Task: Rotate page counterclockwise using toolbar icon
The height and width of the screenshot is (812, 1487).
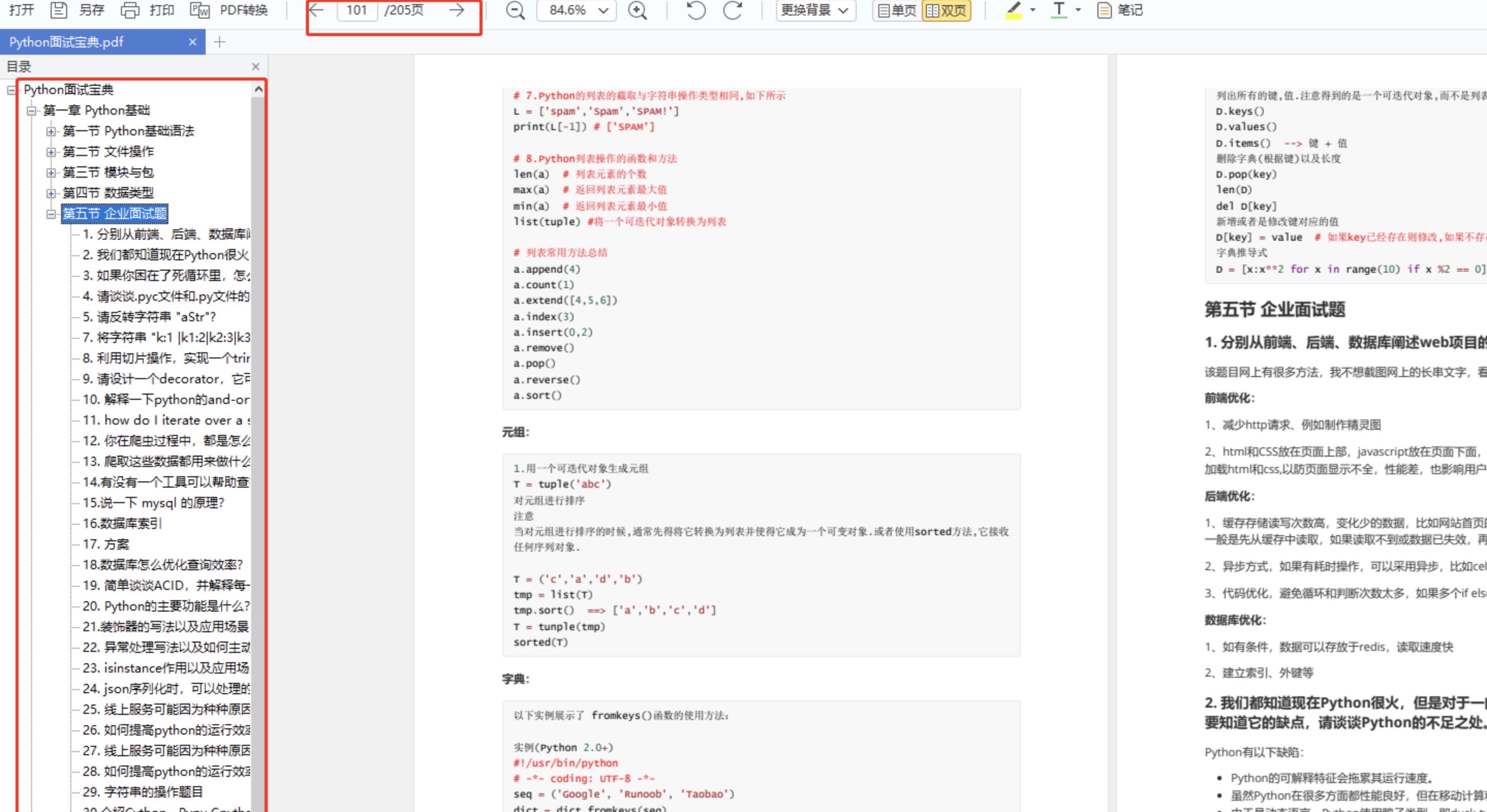Action: pyautogui.click(x=696, y=10)
